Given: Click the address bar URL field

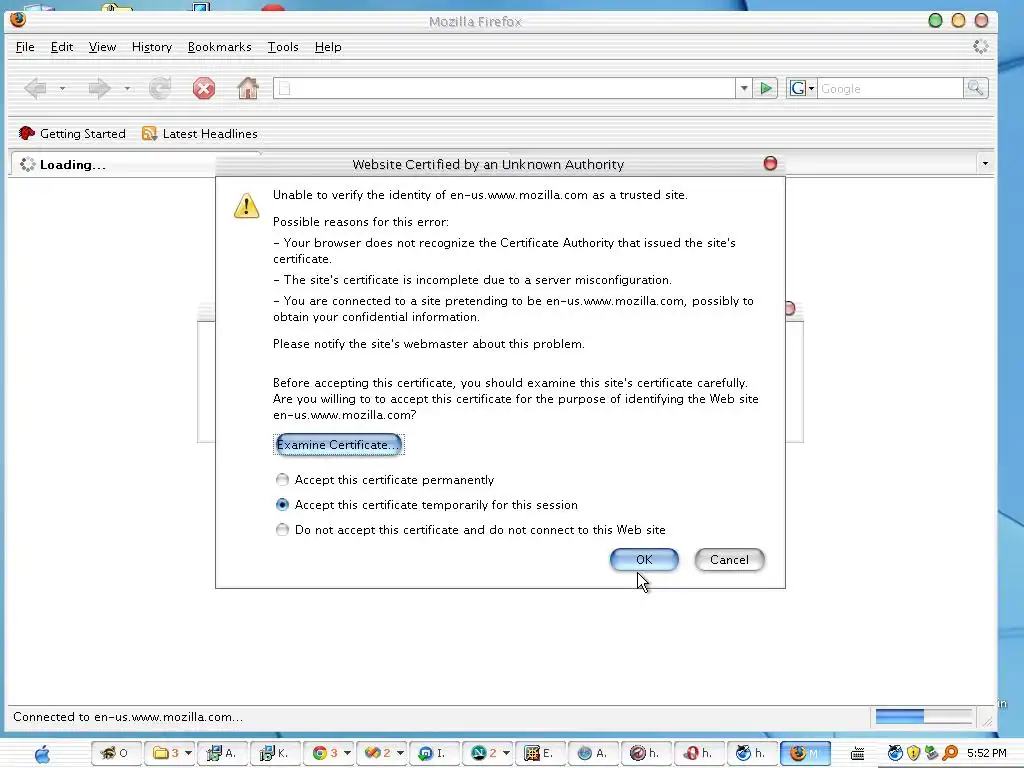Looking at the screenshot, I should coord(504,88).
